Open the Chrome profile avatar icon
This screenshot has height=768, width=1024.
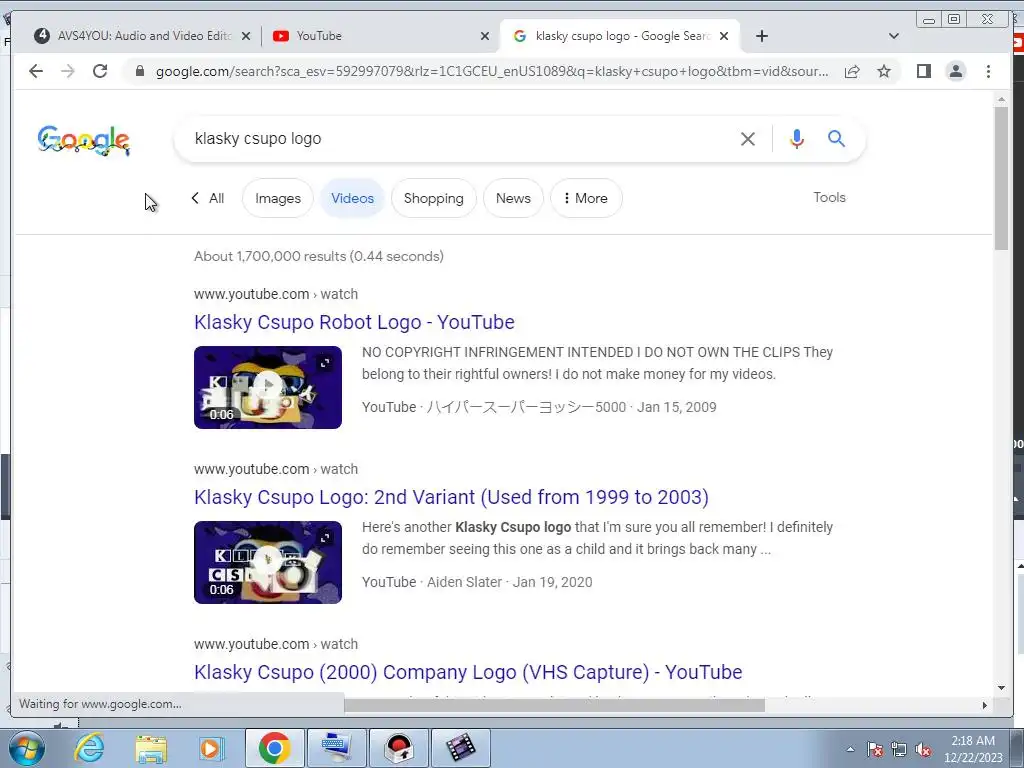pos(955,71)
